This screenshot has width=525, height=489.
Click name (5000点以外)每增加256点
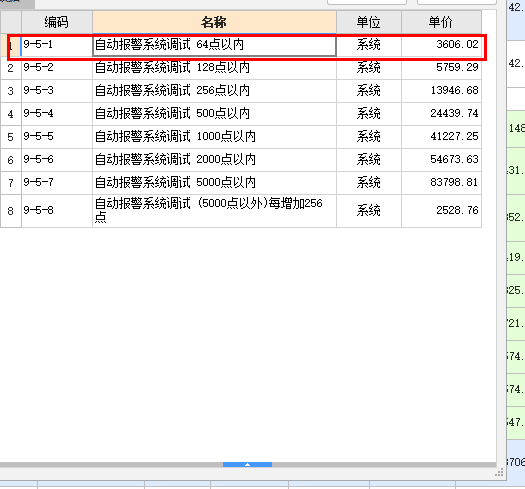click(x=214, y=211)
